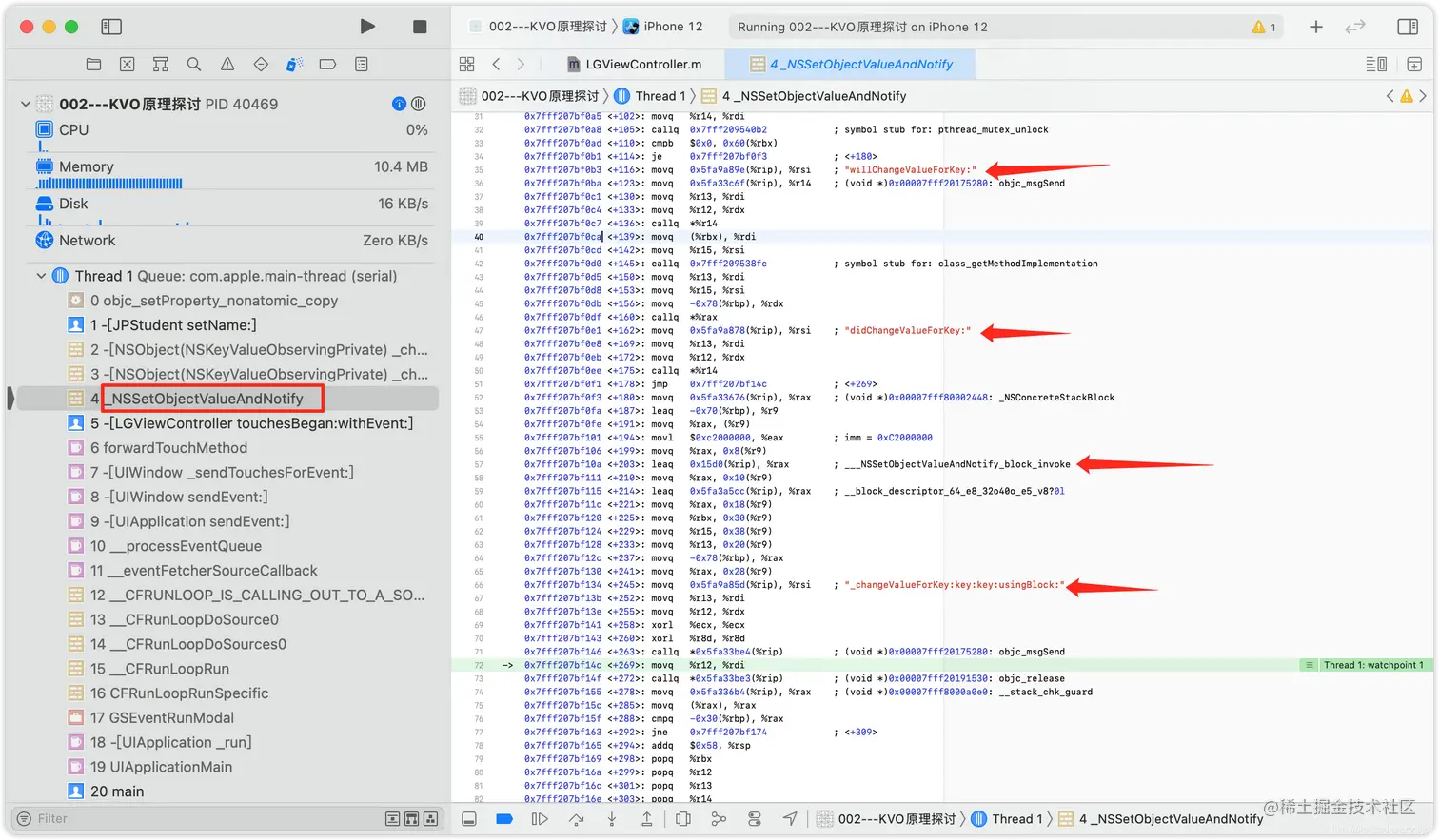The image size is (1439, 840).
Task: Continue program execution
Action: (540, 819)
